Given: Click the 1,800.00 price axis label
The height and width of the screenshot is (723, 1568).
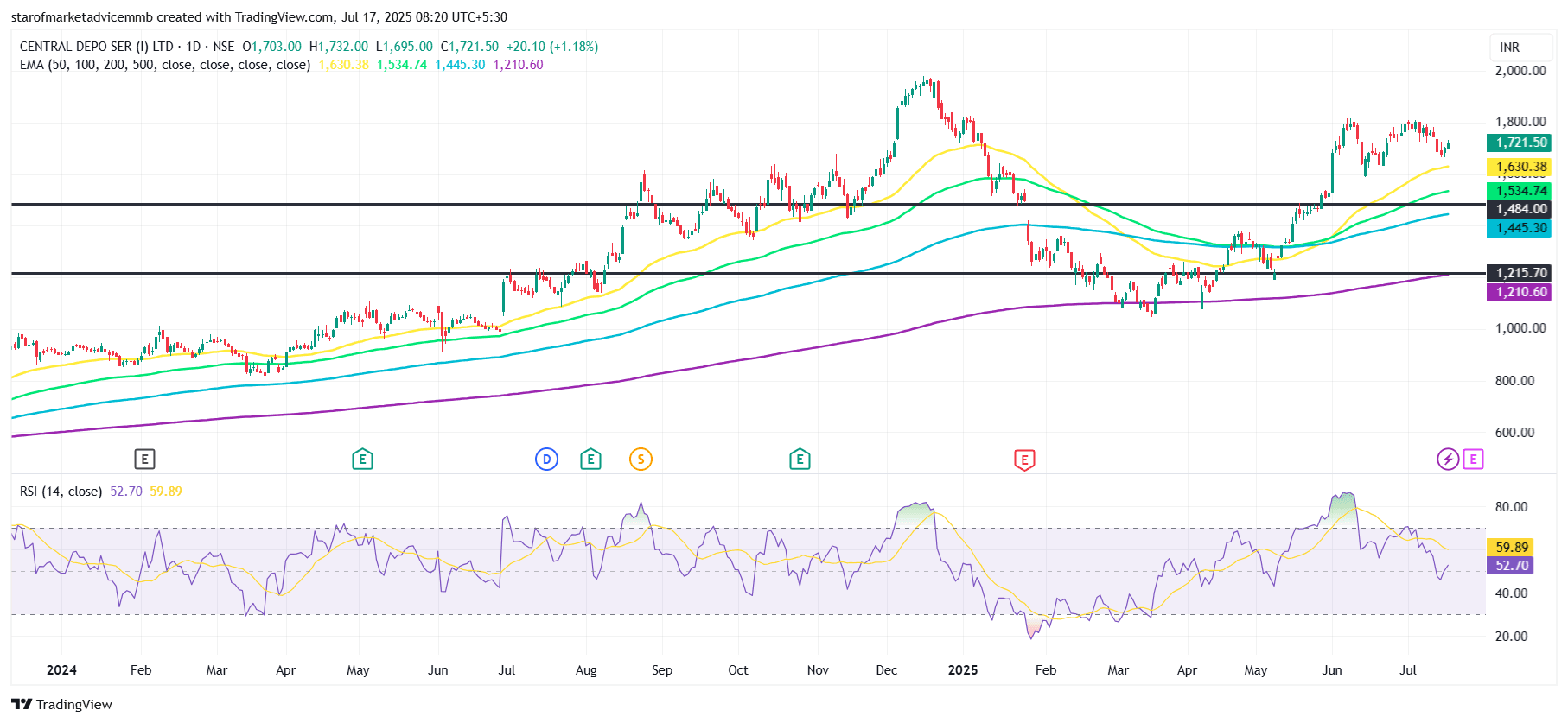Looking at the screenshot, I should click(1520, 122).
